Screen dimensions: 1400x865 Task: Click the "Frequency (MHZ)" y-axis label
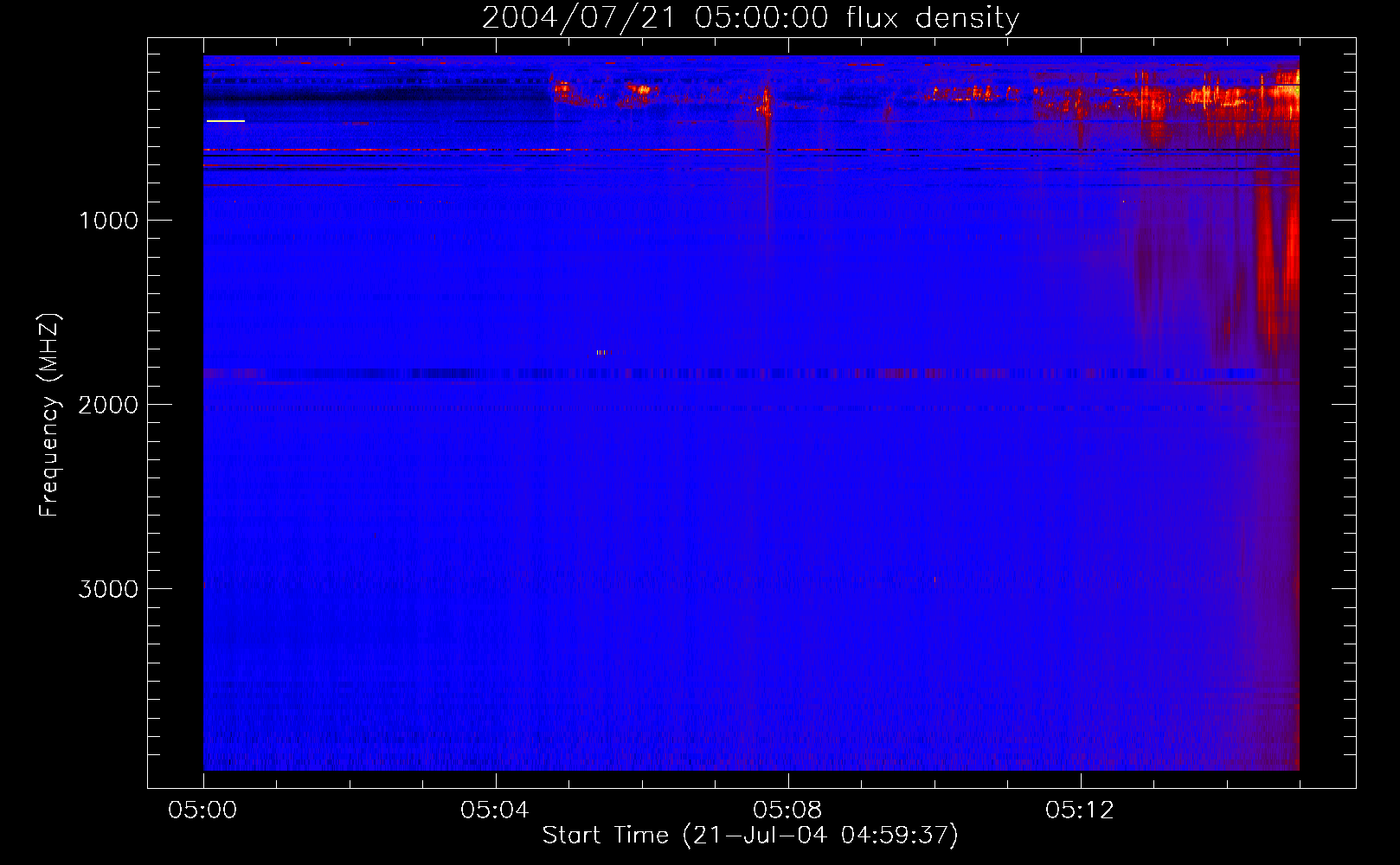point(49,415)
